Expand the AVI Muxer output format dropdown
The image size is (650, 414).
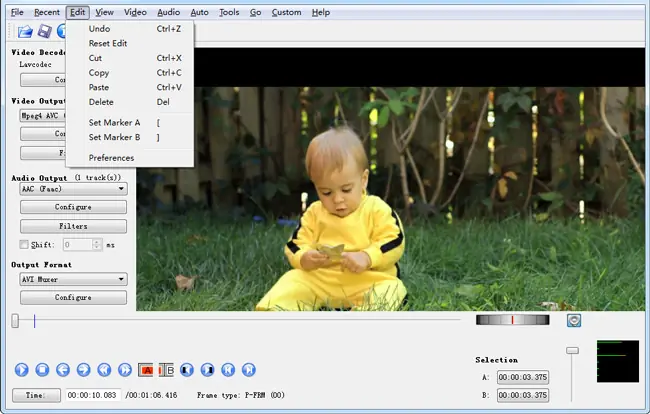pyautogui.click(x=73, y=279)
